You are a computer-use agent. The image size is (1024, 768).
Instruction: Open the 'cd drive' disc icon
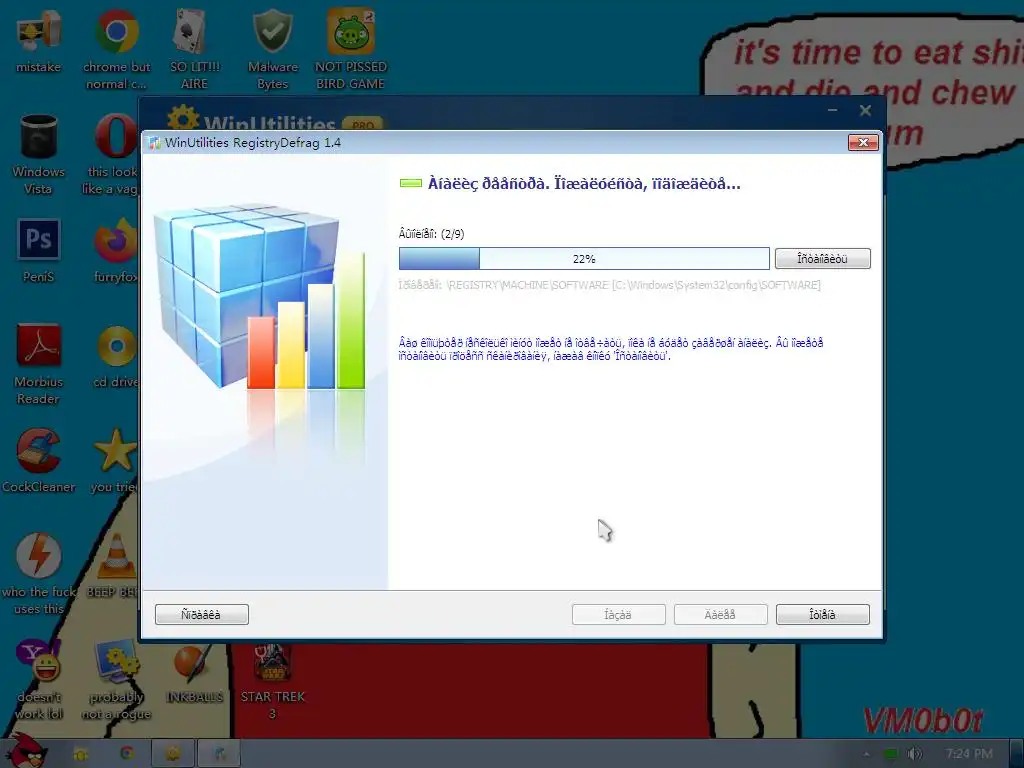[115, 356]
